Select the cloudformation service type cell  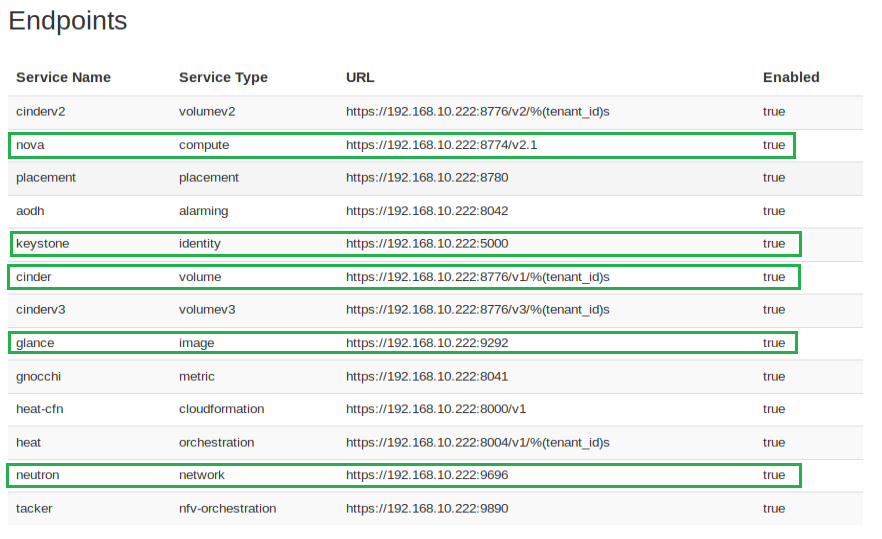pos(221,409)
